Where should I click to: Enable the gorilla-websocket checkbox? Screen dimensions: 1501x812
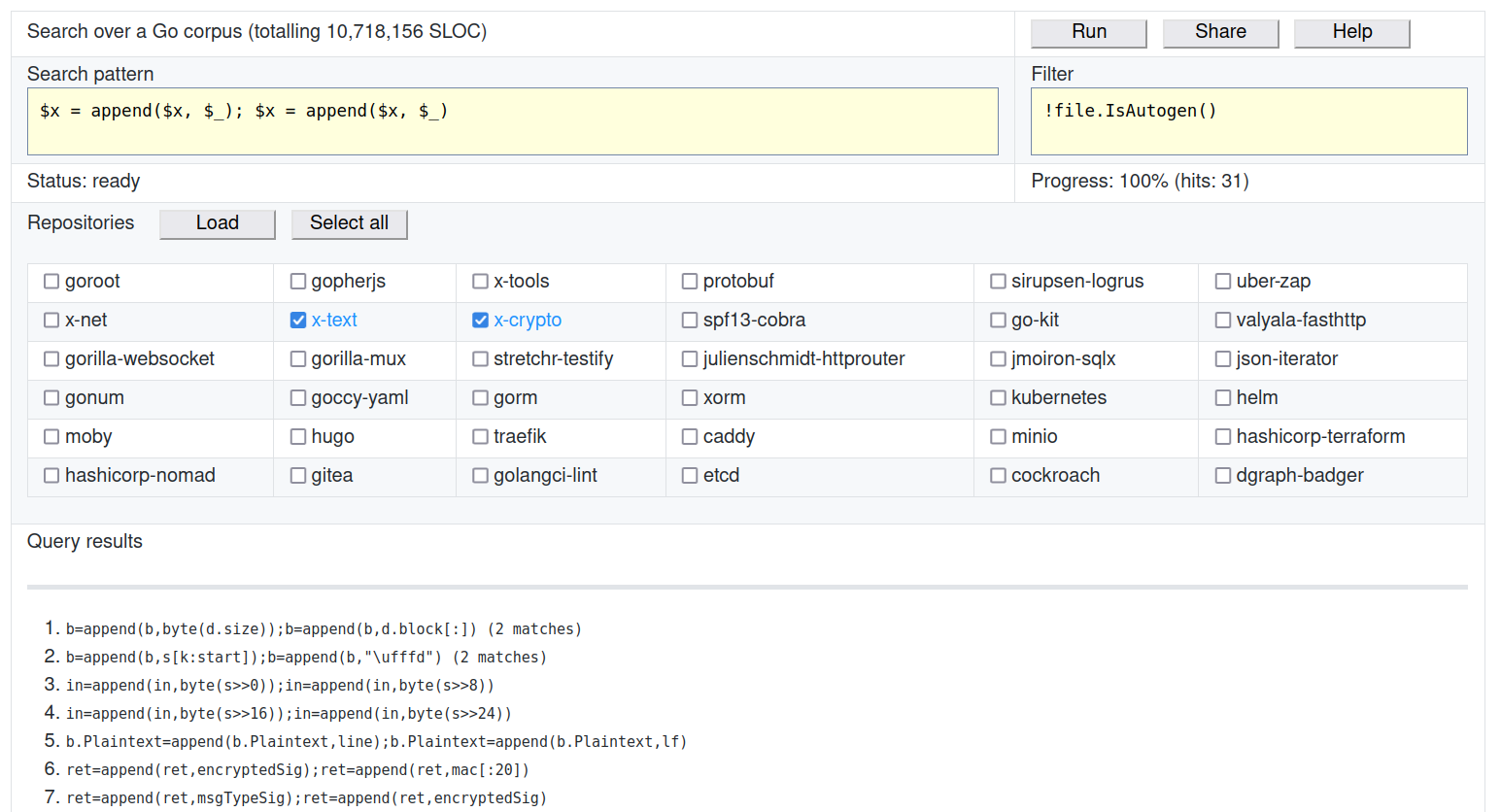[x=51, y=359]
